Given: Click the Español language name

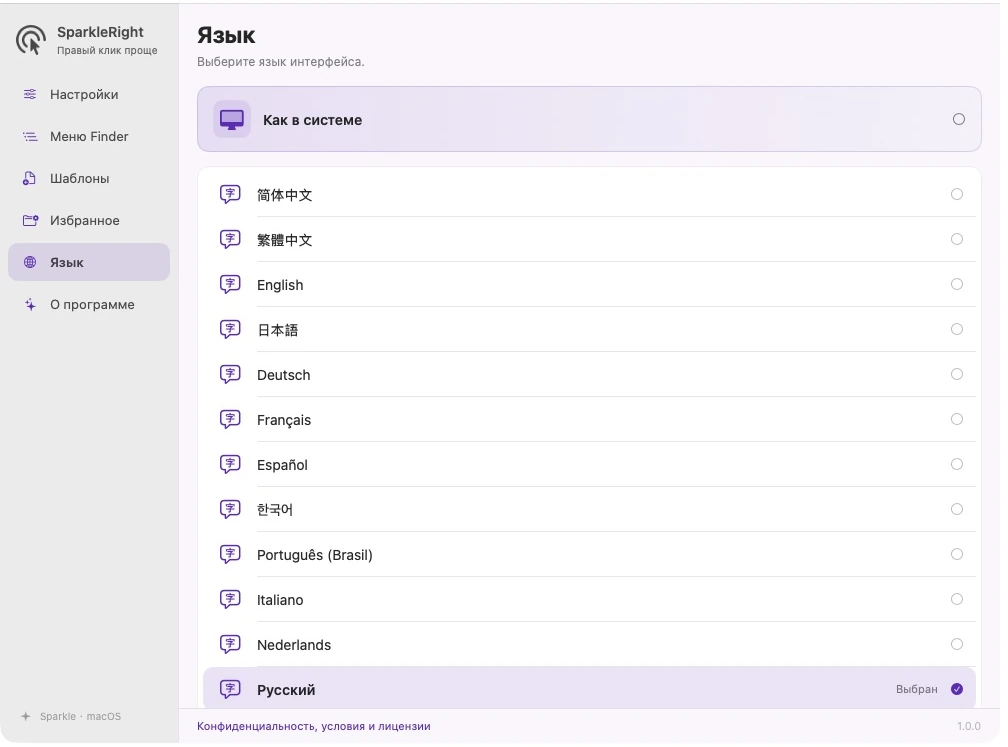Looking at the screenshot, I should coord(282,465).
